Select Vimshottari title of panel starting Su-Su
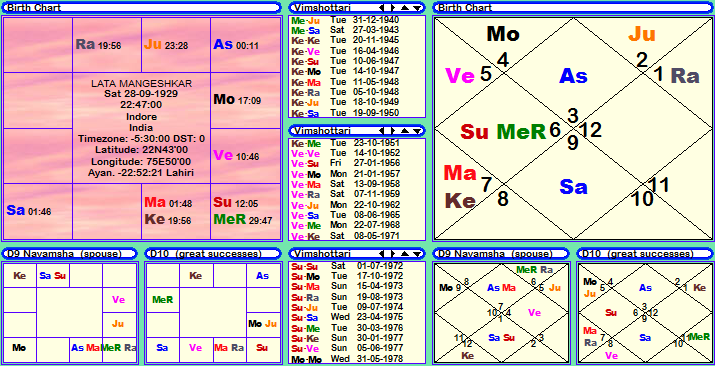The image size is (715, 366). point(322,253)
